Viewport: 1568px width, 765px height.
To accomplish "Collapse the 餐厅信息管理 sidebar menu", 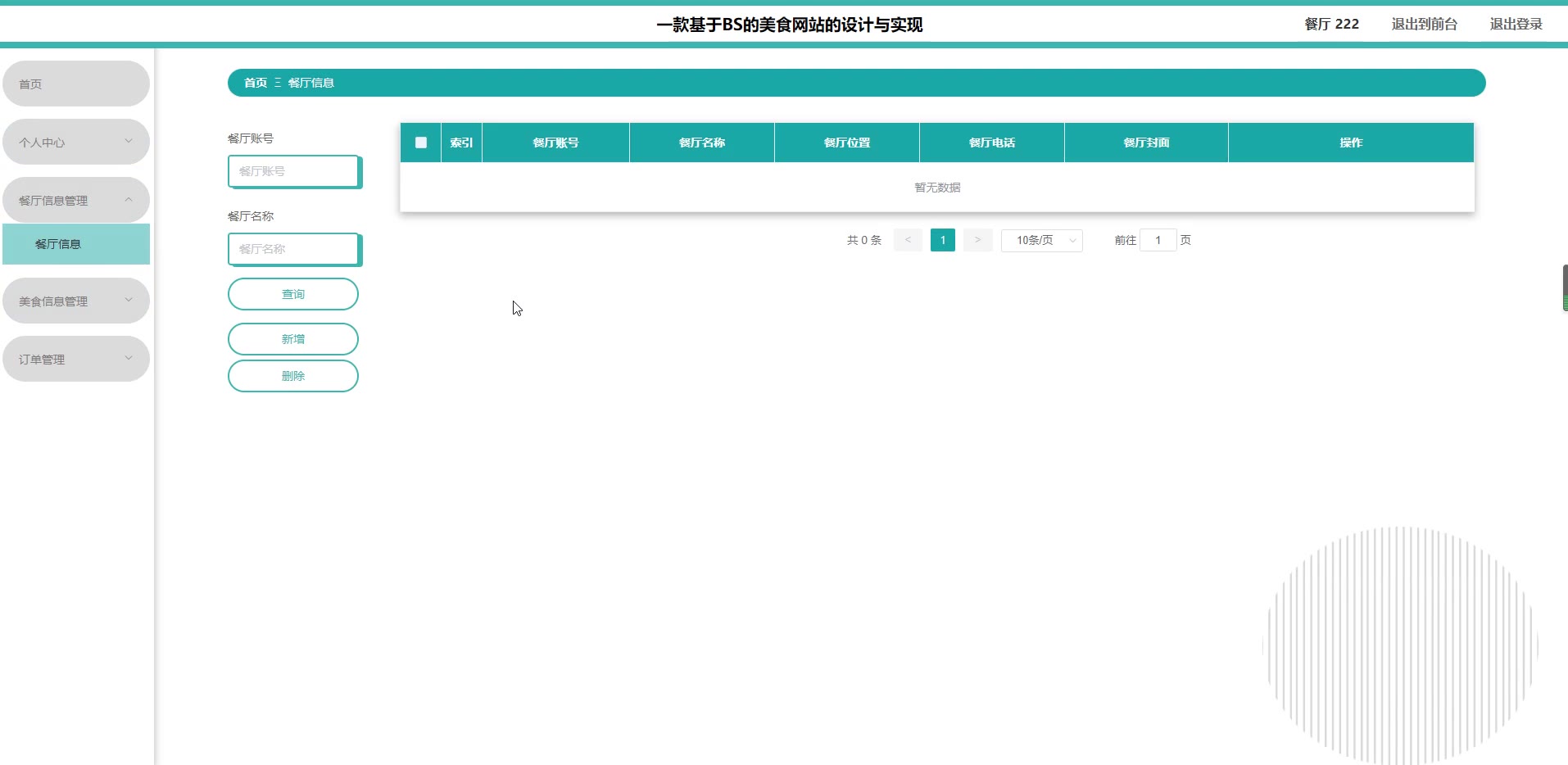I will [76, 200].
